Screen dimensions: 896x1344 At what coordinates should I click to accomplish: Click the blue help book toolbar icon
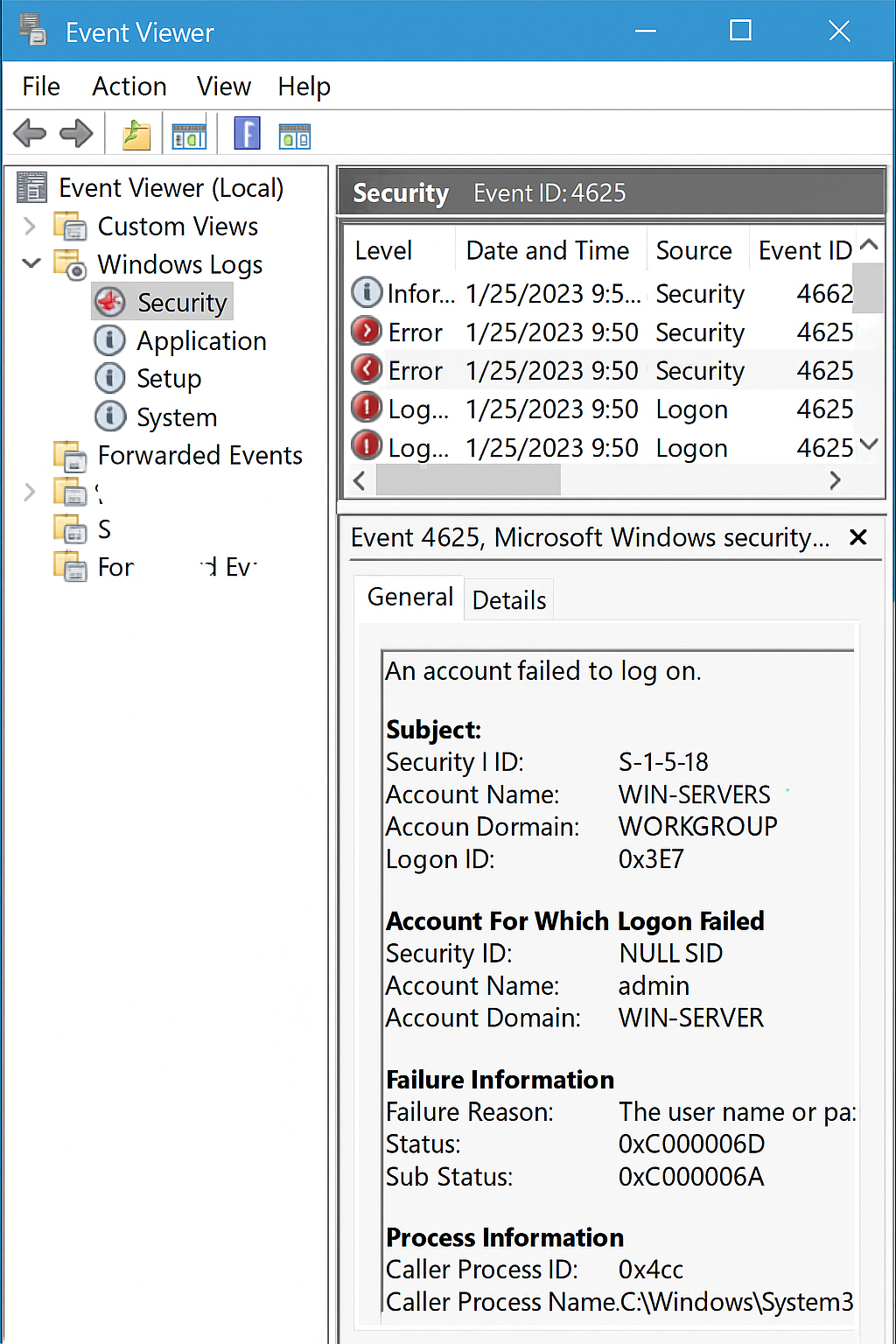248,134
